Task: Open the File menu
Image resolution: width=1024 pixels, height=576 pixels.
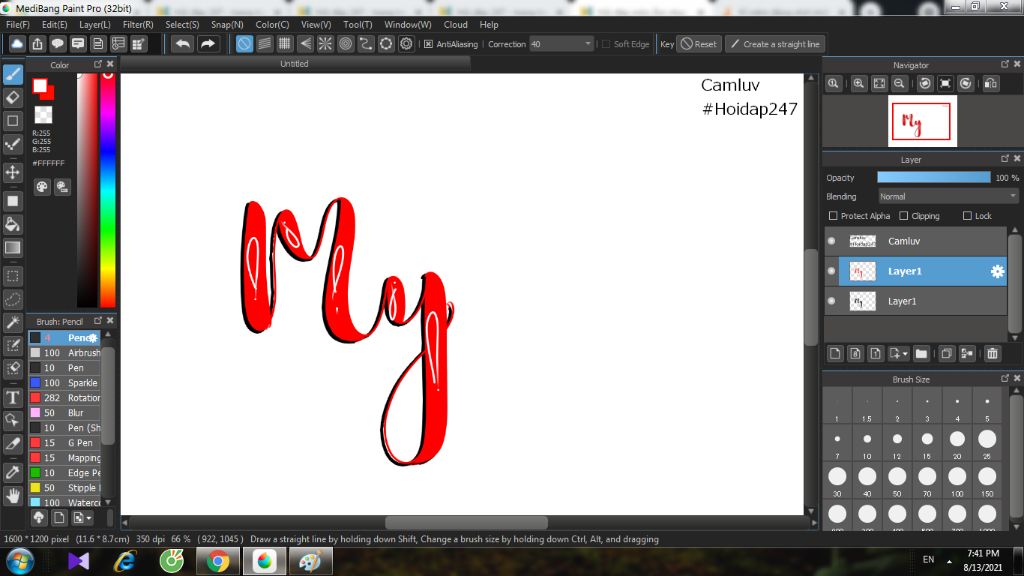Action: click(x=18, y=24)
